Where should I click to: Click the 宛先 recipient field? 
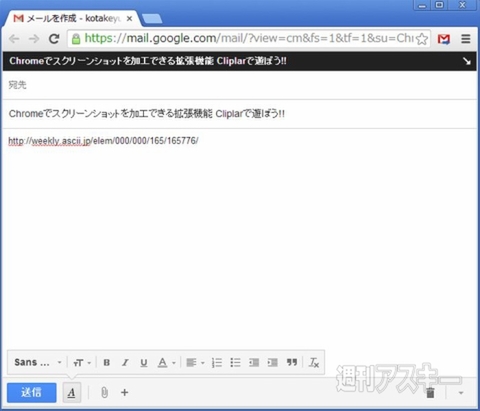click(x=240, y=85)
